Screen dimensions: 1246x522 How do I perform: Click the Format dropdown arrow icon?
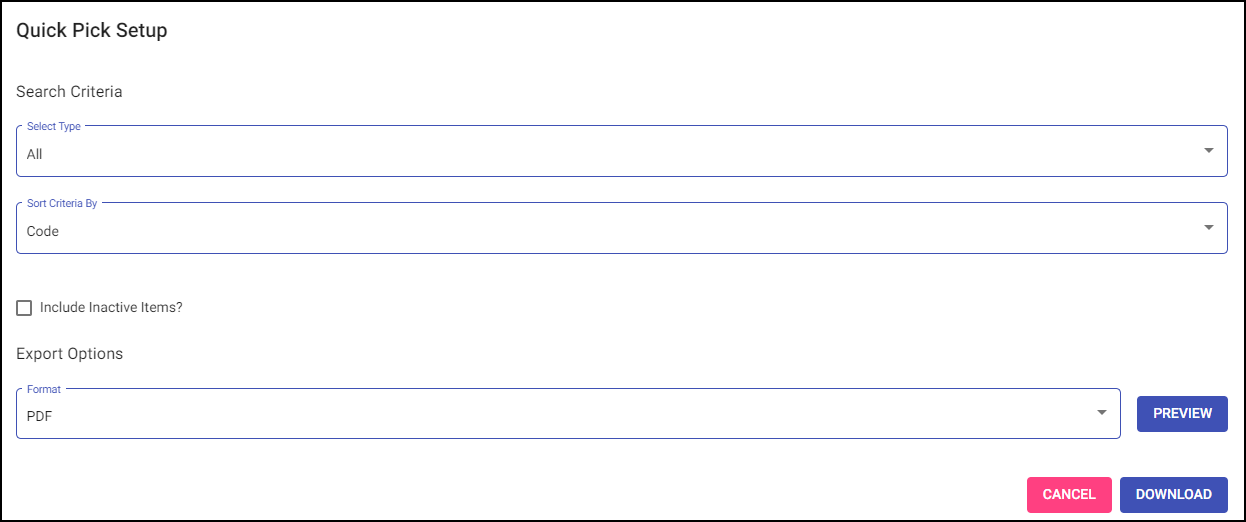tap(1102, 413)
